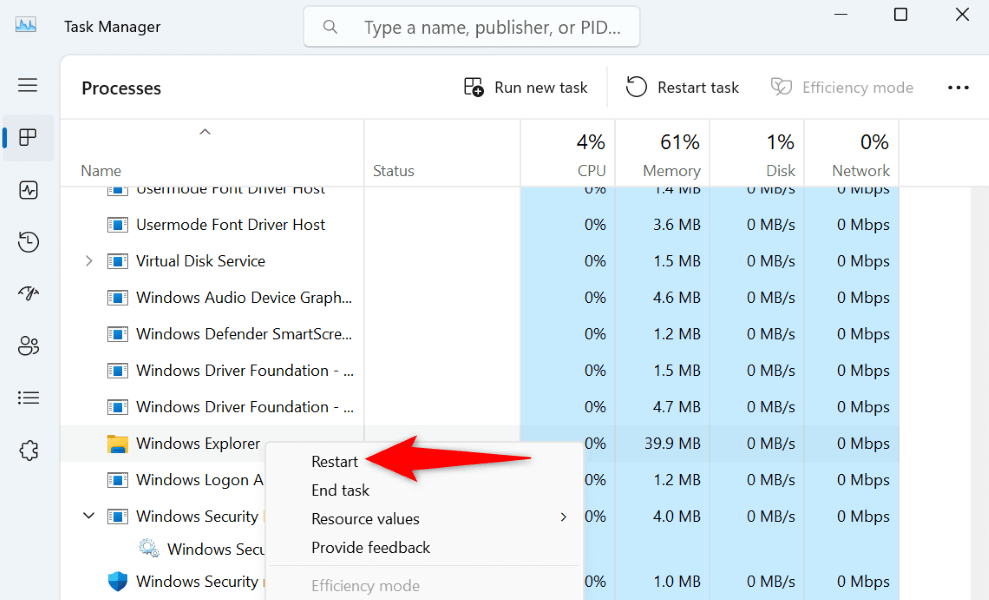Select the Windows Logon process row
Screen dimensions: 989x600
pos(190,480)
